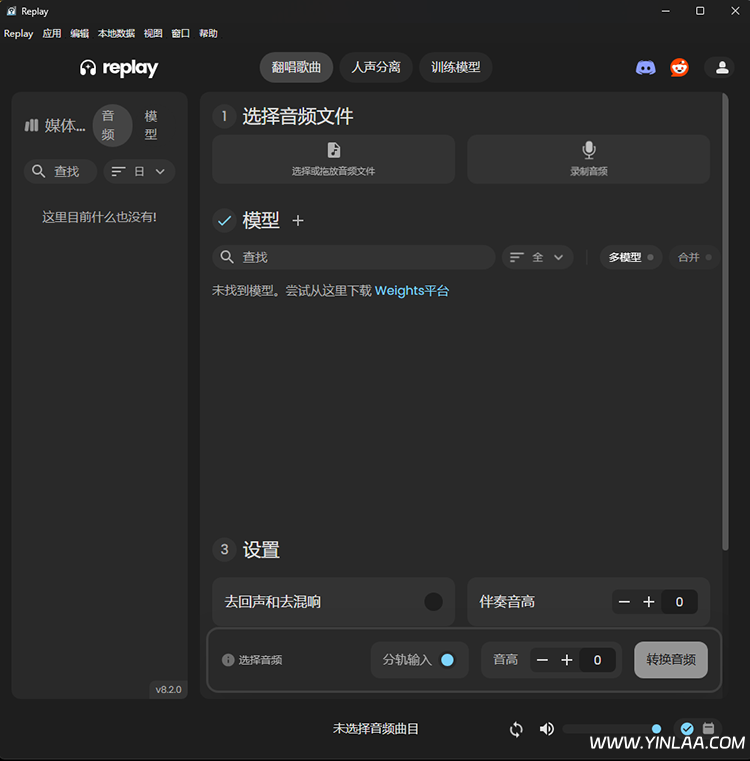Click the user account profile icon
Viewport: 750px width, 761px height.
point(719,68)
